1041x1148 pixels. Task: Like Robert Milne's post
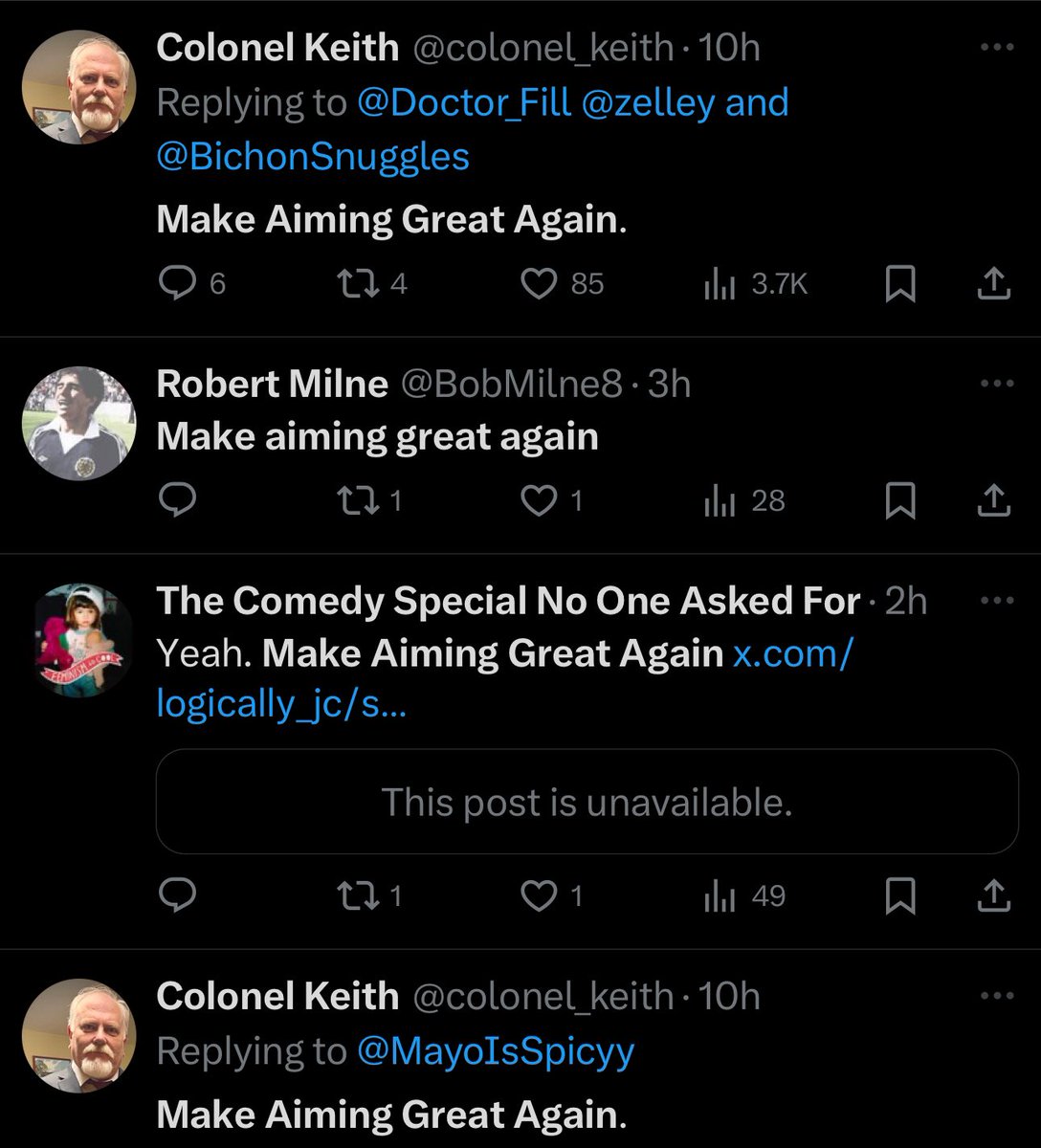click(x=540, y=500)
